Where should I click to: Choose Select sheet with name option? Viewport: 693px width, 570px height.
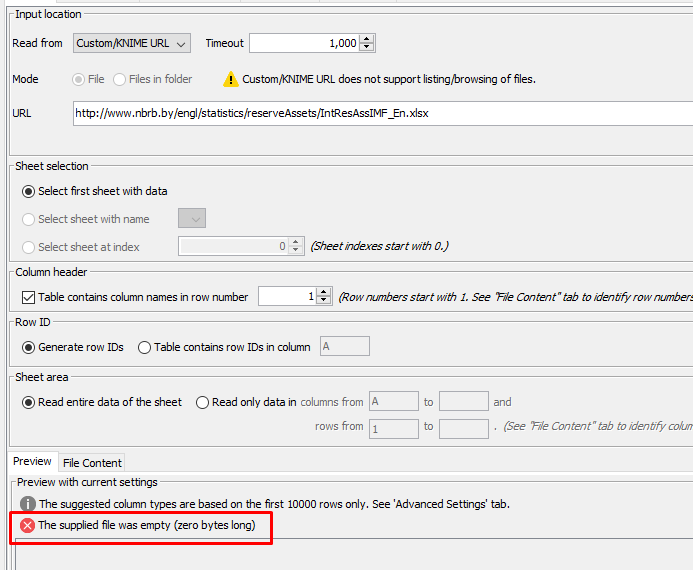[29, 219]
